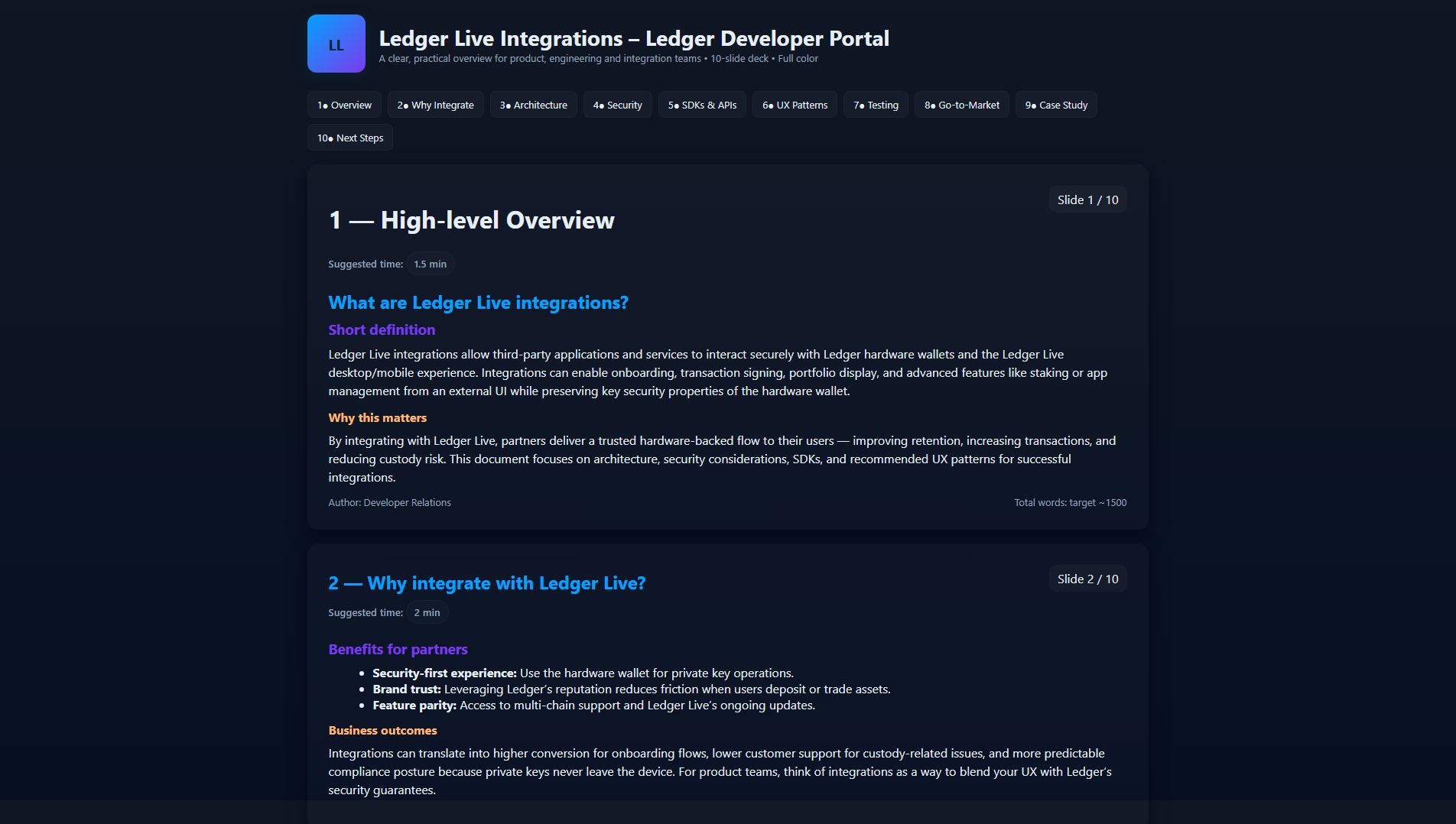Select the Testing nav item
This screenshot has width=1456, height=824.
(x=876, y=105)
